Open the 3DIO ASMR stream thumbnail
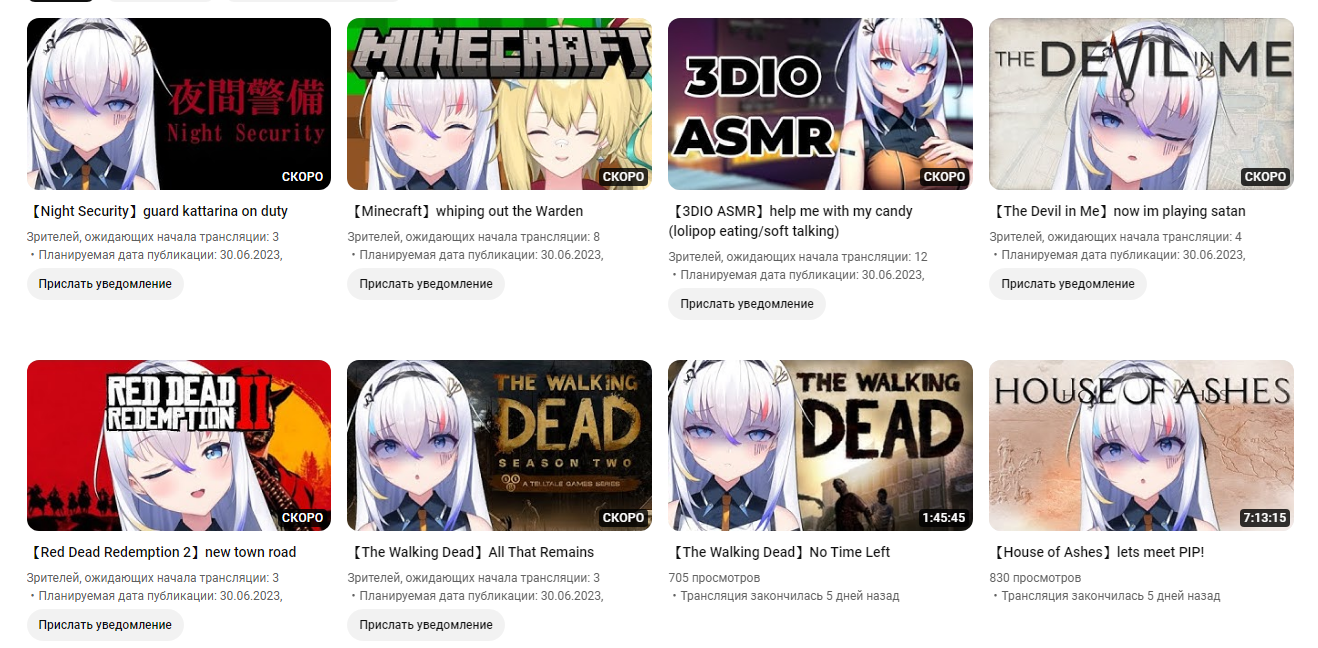The width and height of the screenshot is (1318, 648). (820, 104)
